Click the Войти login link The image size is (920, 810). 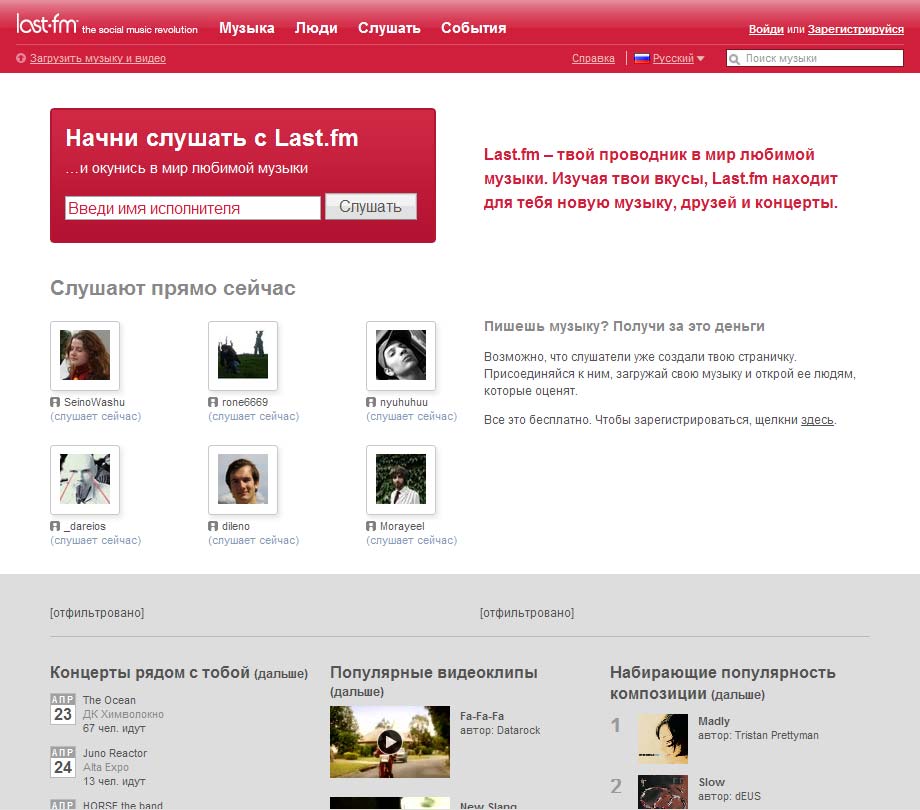766,30
